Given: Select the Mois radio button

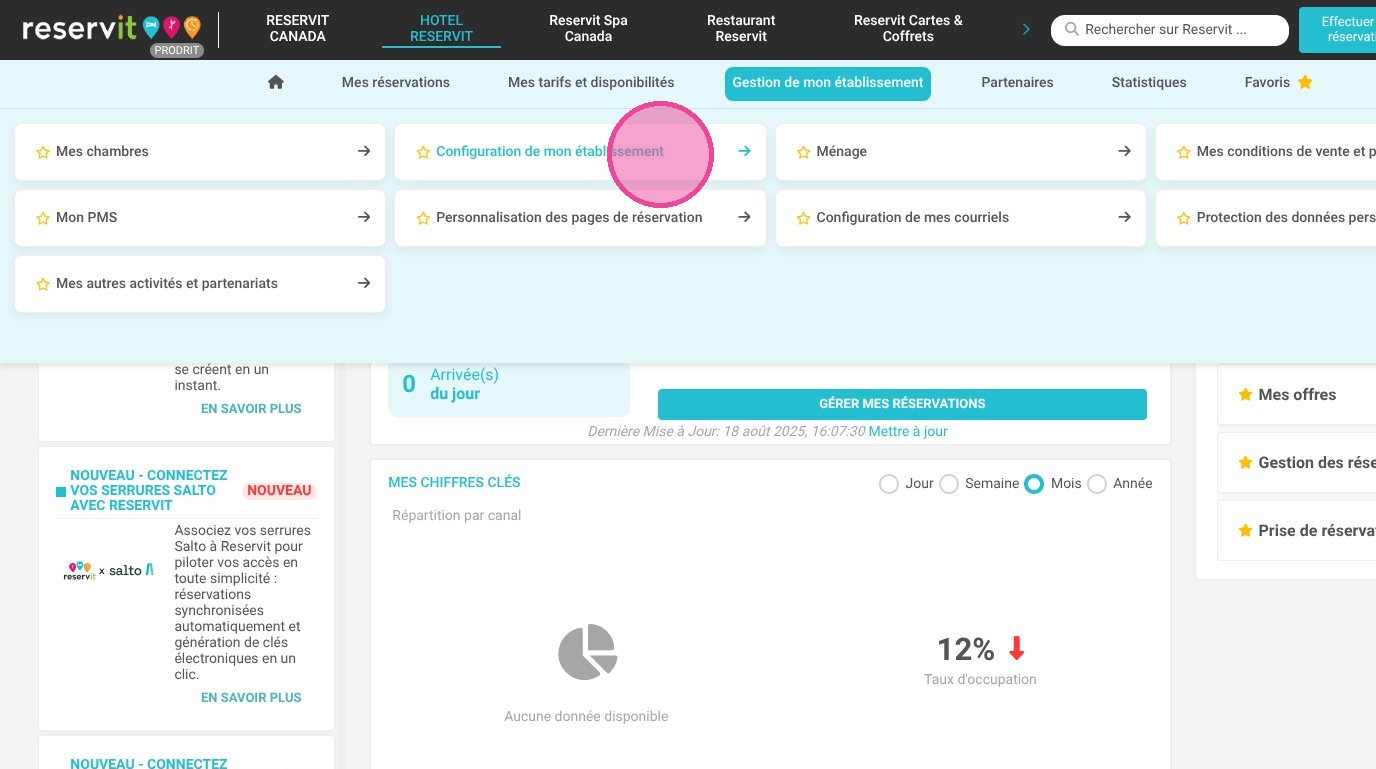Looking at the screenshot, I should coord(1034,484).
